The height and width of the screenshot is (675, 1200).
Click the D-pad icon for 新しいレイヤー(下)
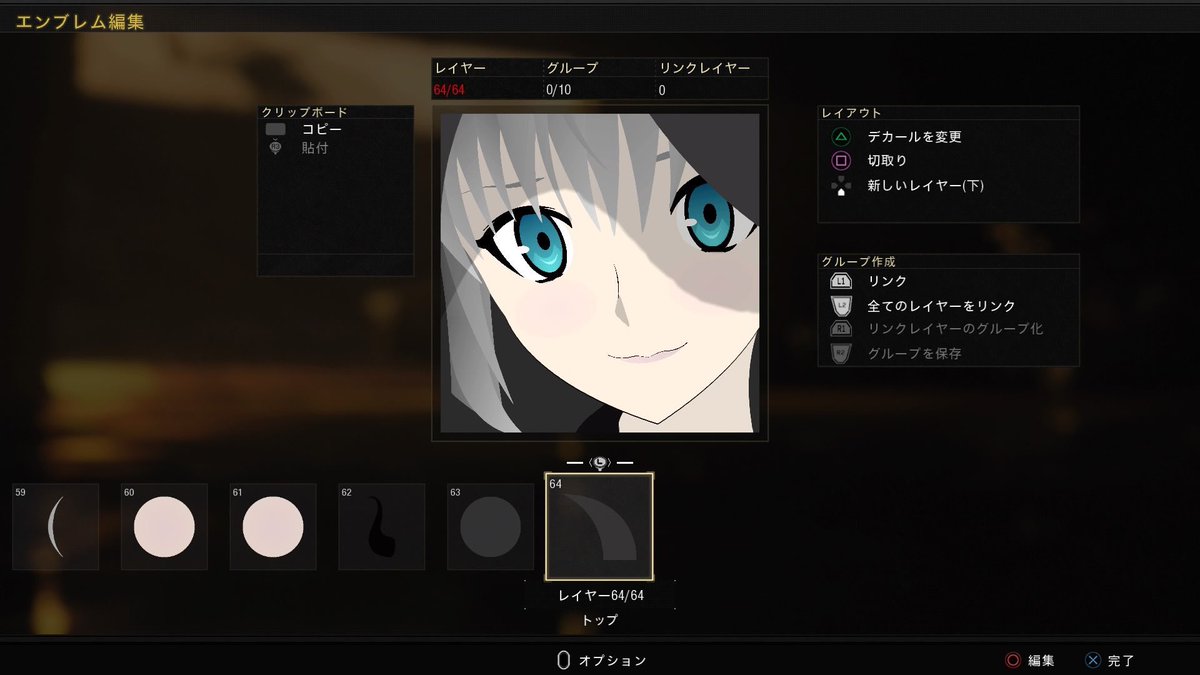[841, 185]
